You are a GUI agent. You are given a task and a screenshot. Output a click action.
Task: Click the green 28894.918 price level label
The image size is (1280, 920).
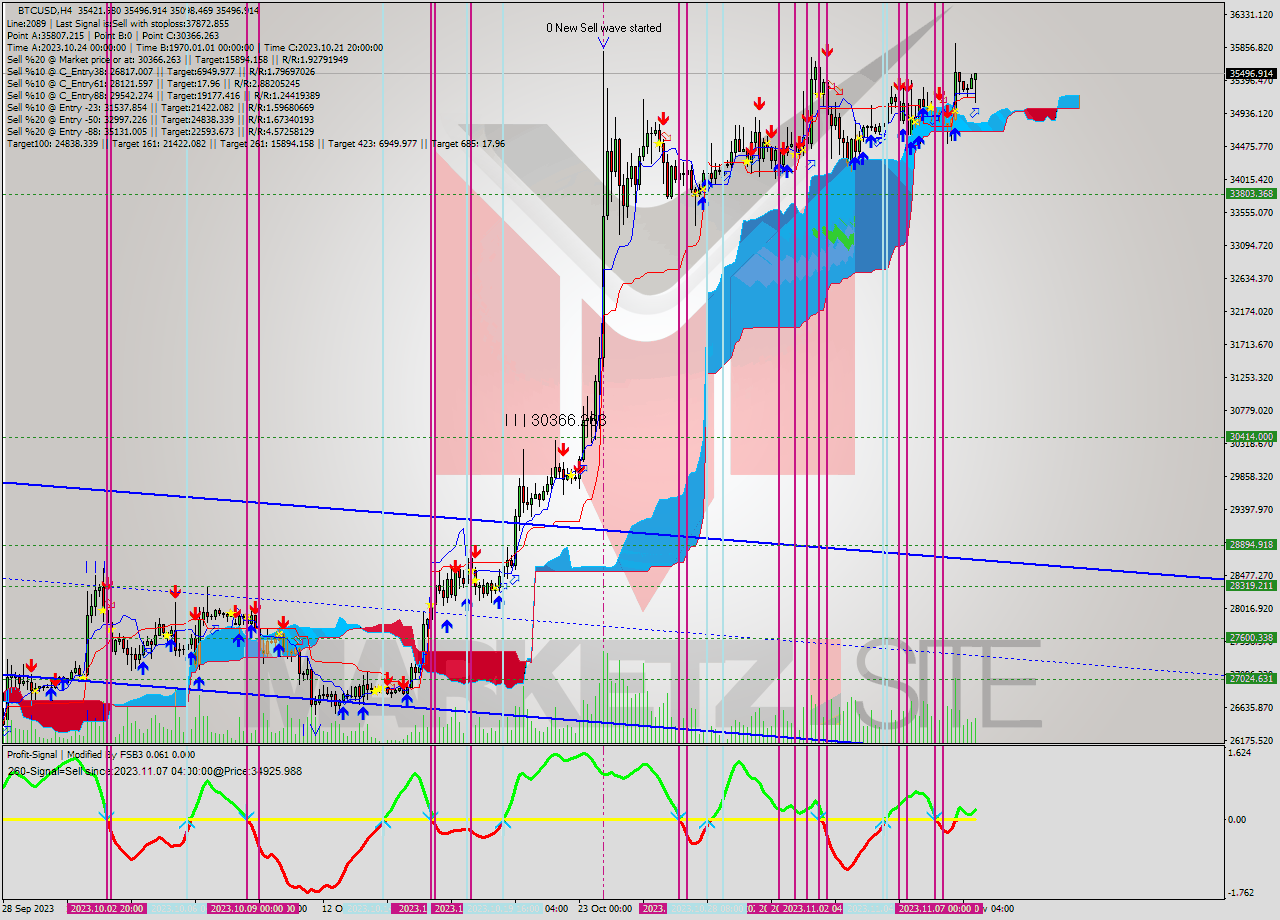coord(1250,545)
